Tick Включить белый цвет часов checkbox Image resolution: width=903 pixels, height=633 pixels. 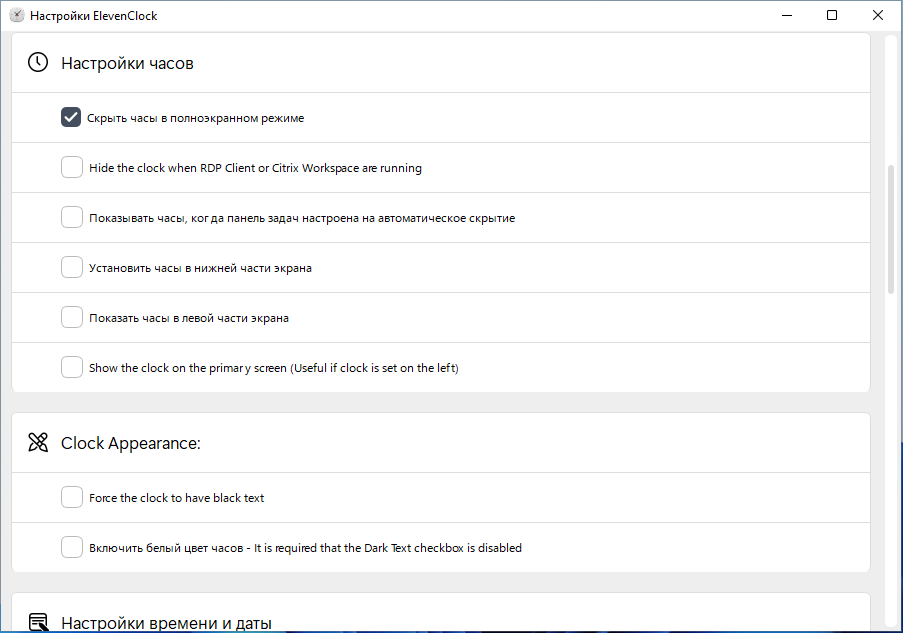[72, 547]
